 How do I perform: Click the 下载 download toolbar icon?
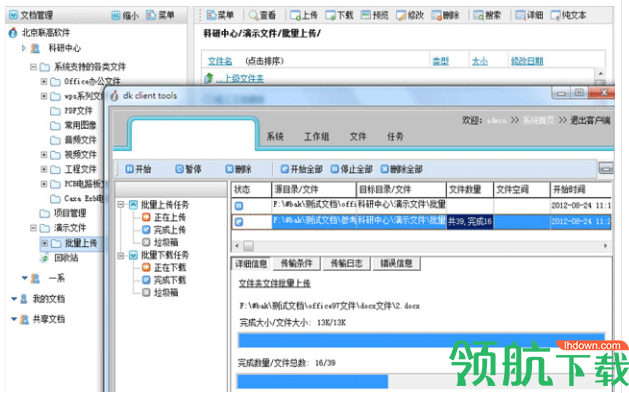click(x=330, y=15)
